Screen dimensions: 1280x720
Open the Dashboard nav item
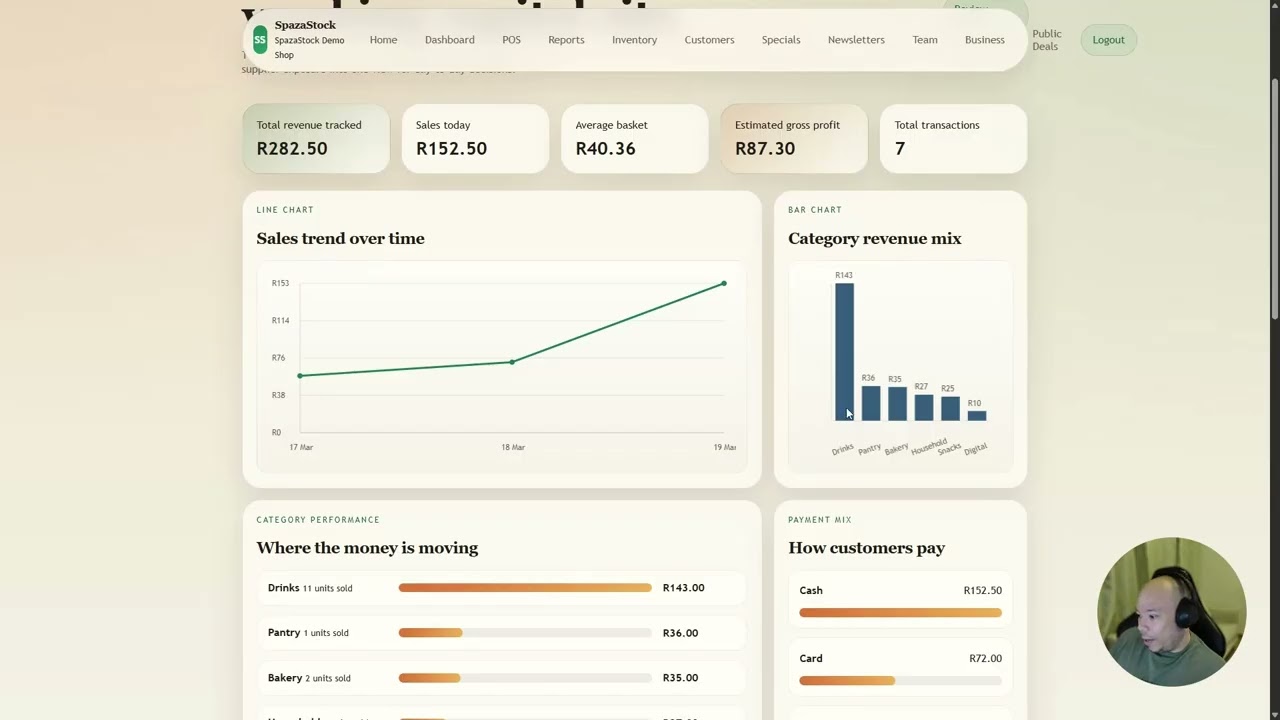450,40
